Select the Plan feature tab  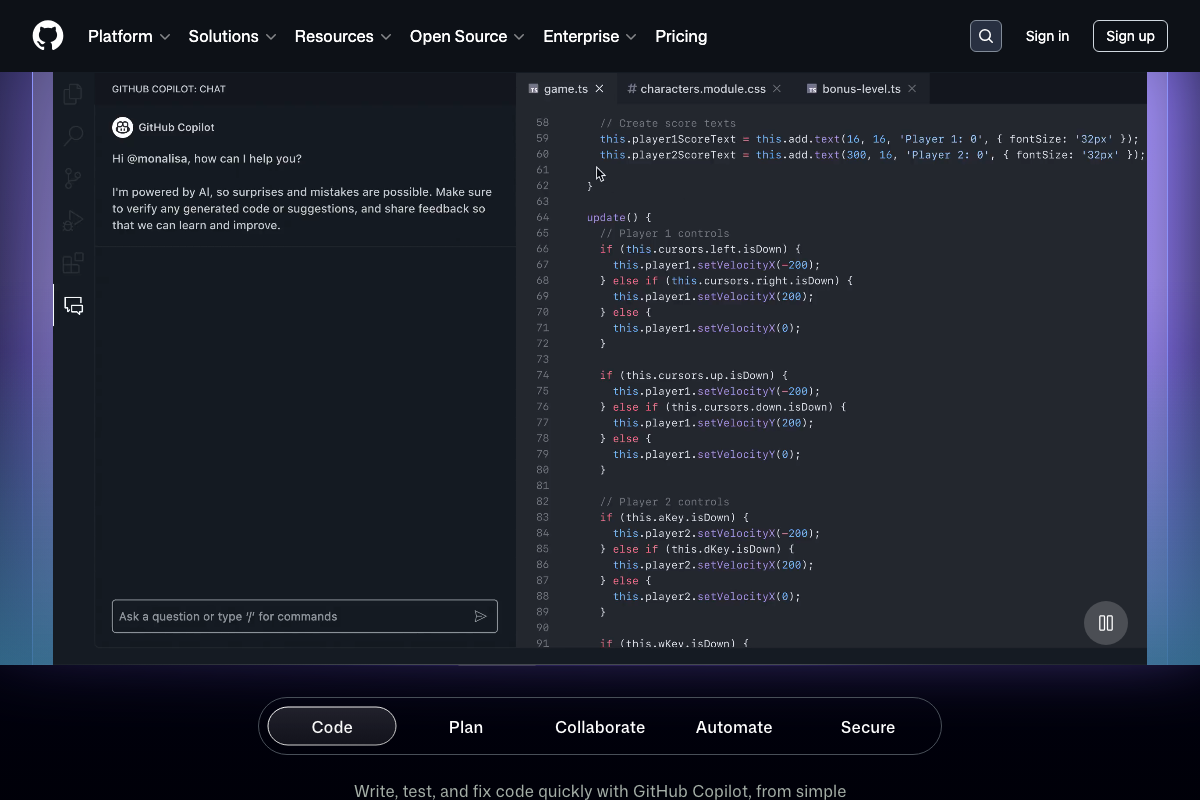(x=466, y=727)
